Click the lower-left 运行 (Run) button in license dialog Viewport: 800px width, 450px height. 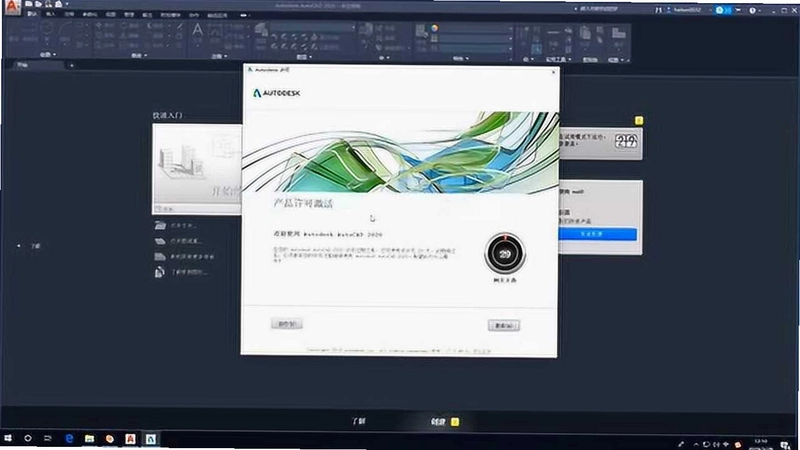point(287,323)
